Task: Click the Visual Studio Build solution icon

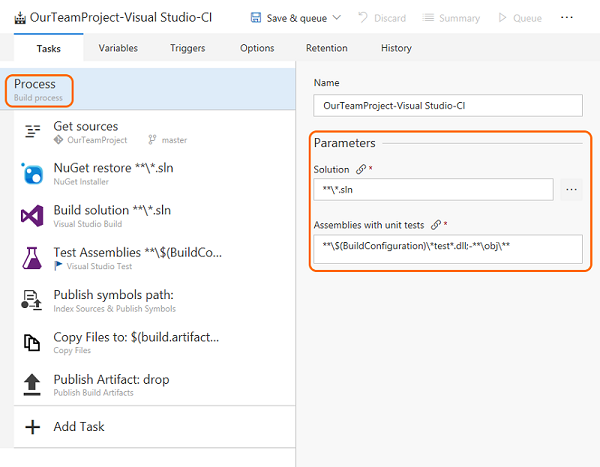Action: click(x=32, y=216)
